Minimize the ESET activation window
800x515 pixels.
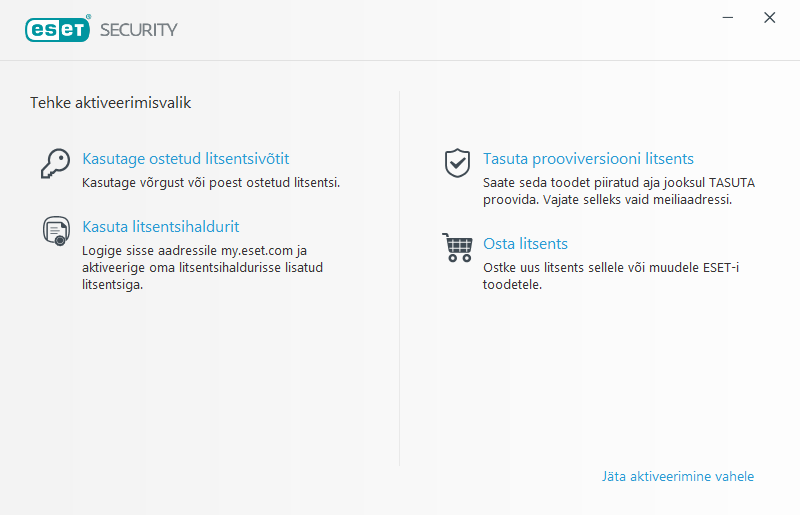point(729,18)
